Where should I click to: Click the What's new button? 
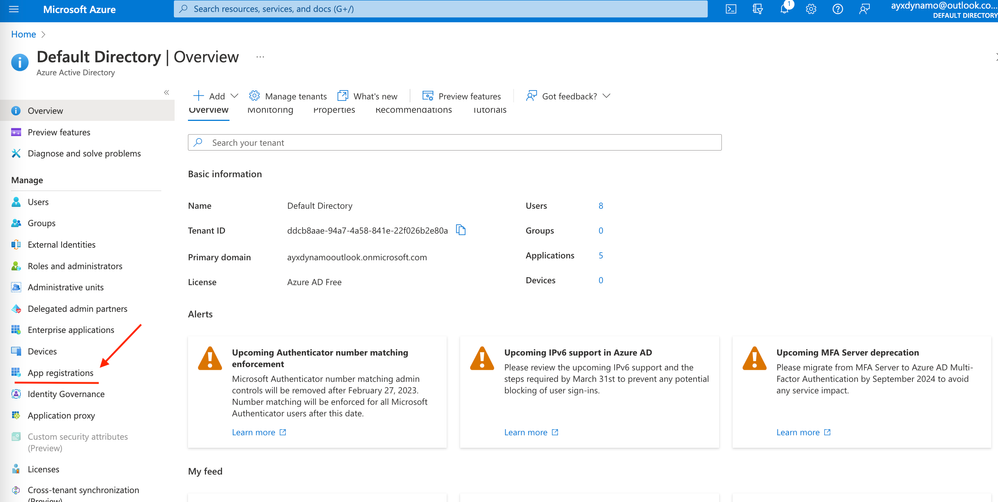[x=367, y=96]
